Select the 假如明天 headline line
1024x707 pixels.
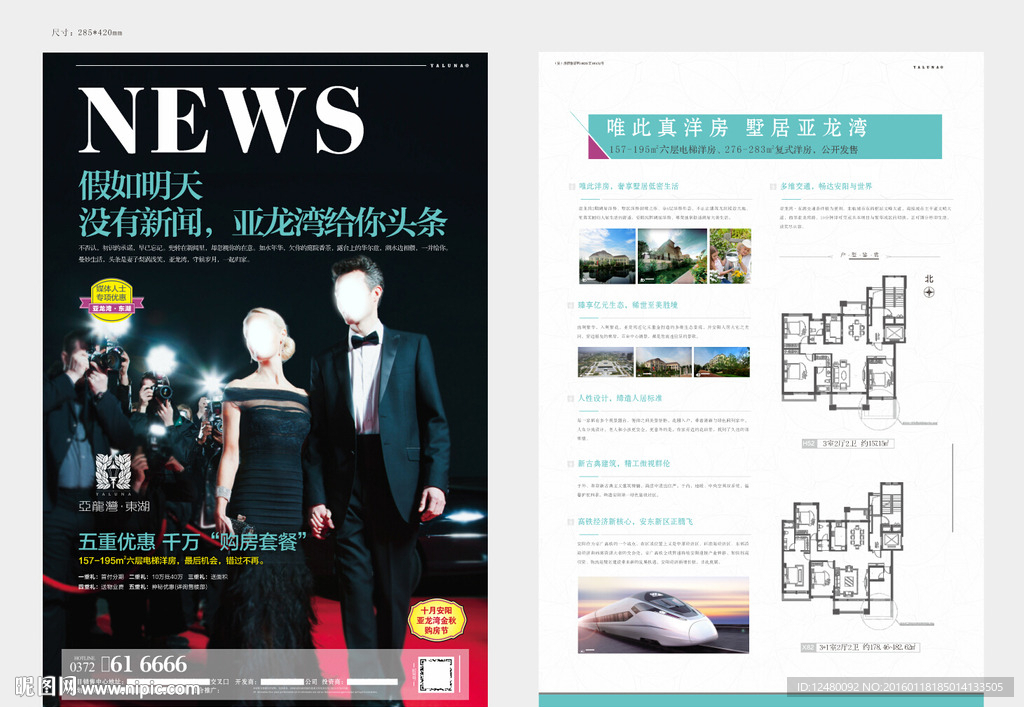[140, 186]
